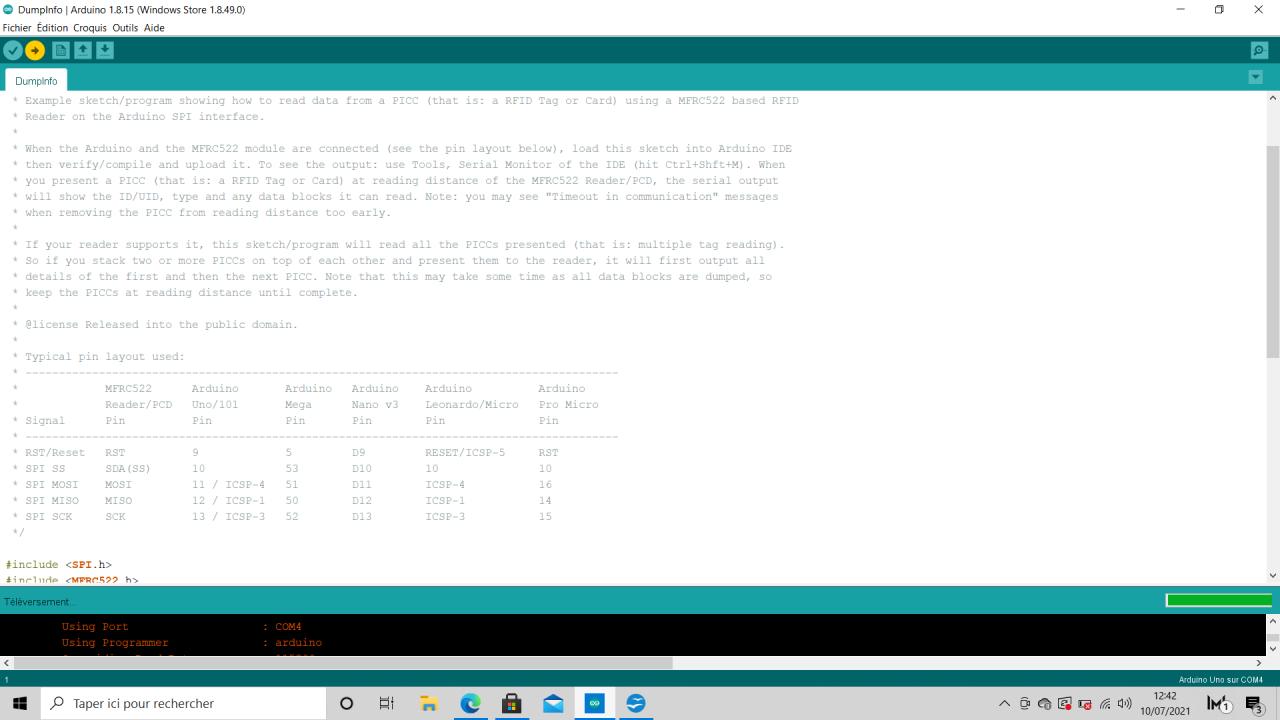Save the sketch with the Save icon
Image resolution: width=1280 pixels, height=720 pixels.
(x=105, y=50)
